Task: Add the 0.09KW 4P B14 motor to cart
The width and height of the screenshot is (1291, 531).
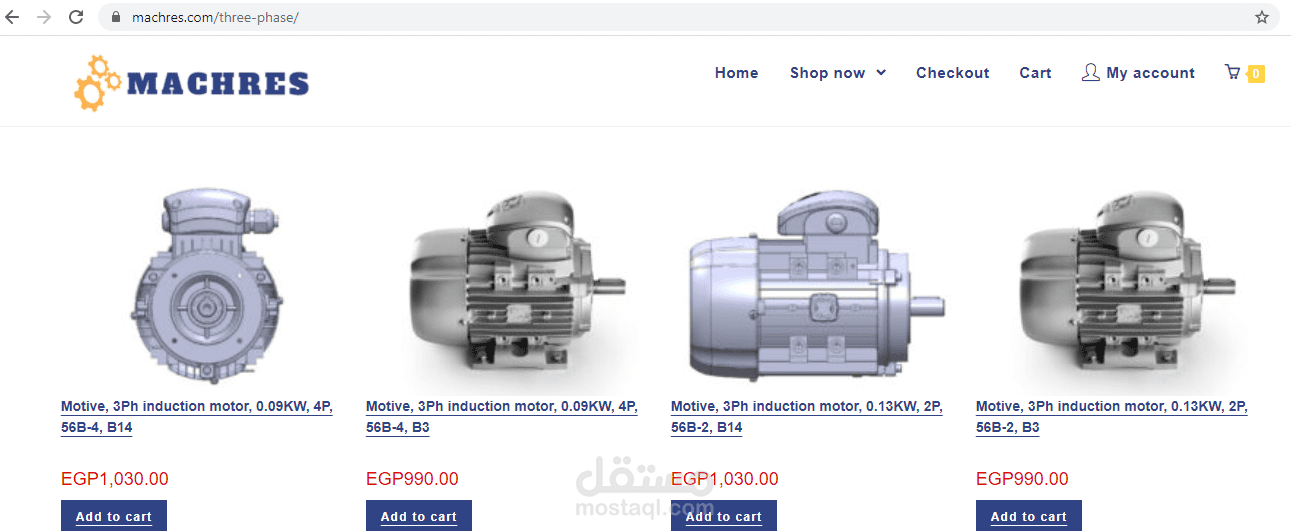Action: pyautogui.click(x=114, y=516)
